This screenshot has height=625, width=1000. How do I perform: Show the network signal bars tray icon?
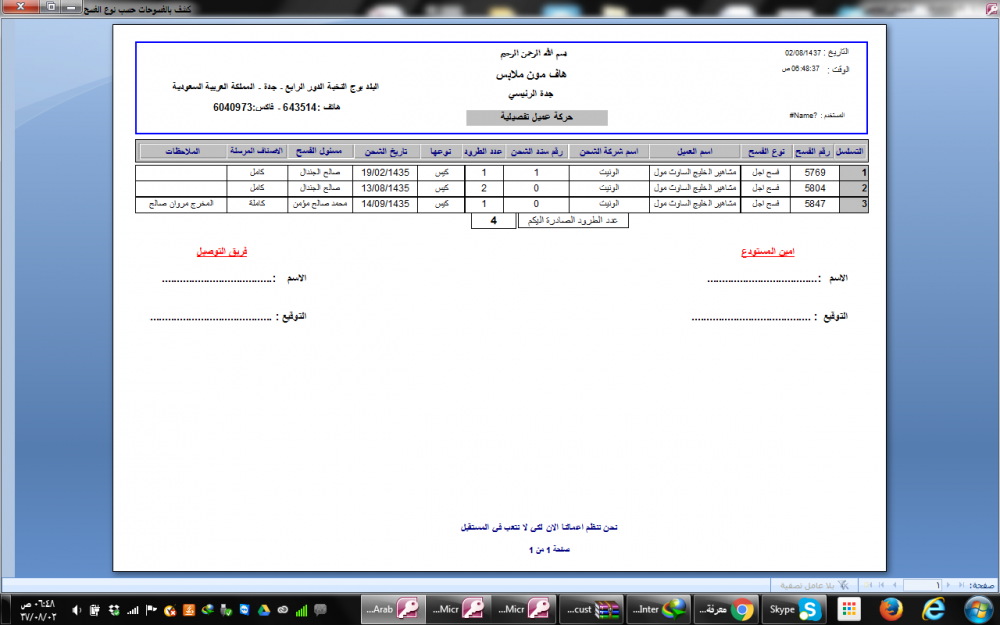[133, 610]
